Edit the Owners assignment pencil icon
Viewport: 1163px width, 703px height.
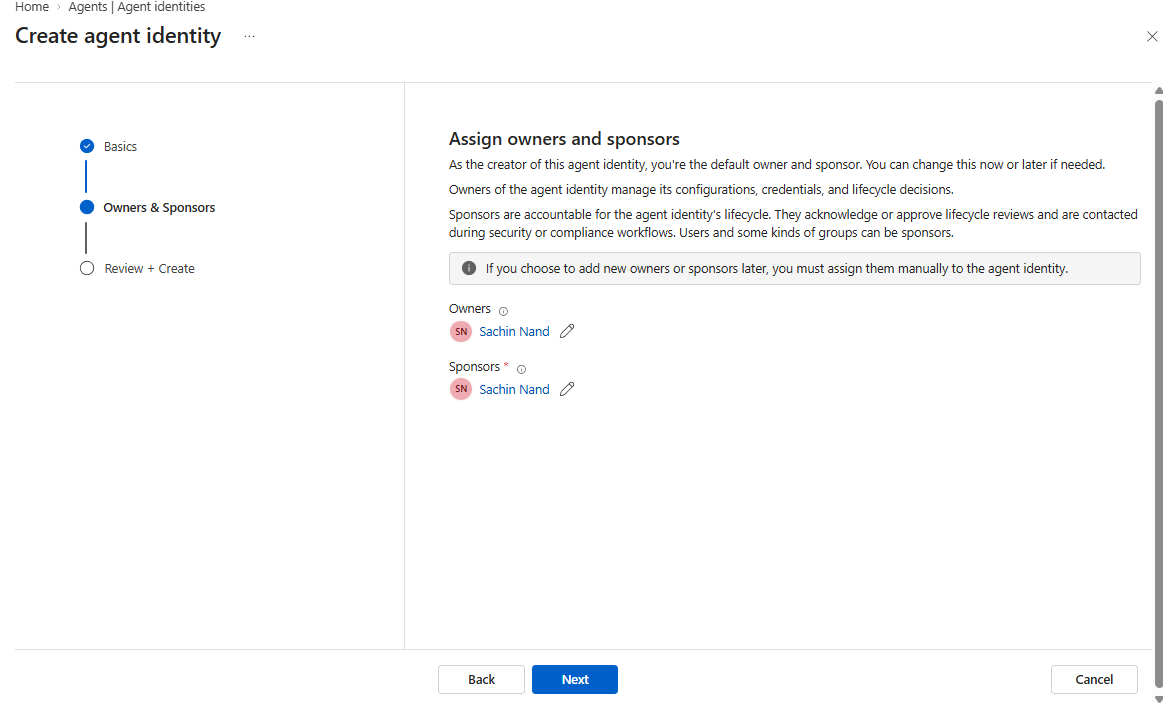(567, 331)
